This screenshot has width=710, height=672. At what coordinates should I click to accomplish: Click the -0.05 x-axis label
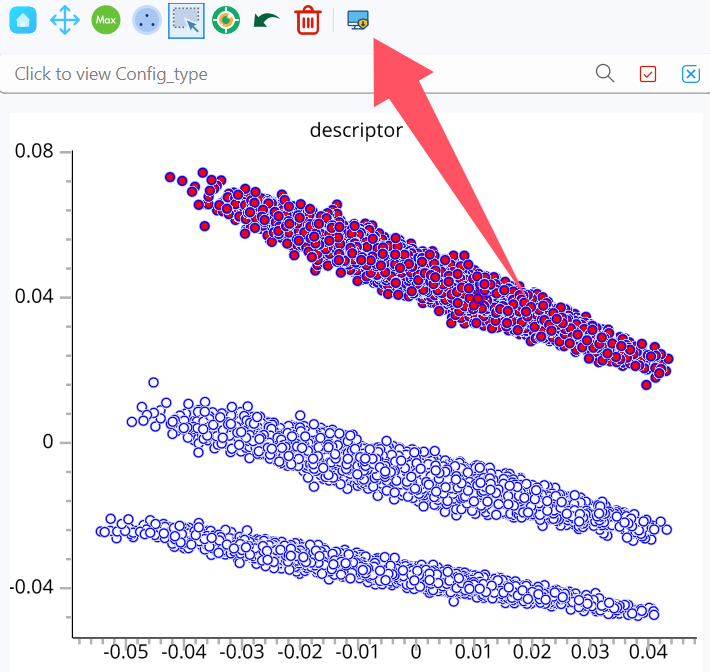click(x=126, y=653)
